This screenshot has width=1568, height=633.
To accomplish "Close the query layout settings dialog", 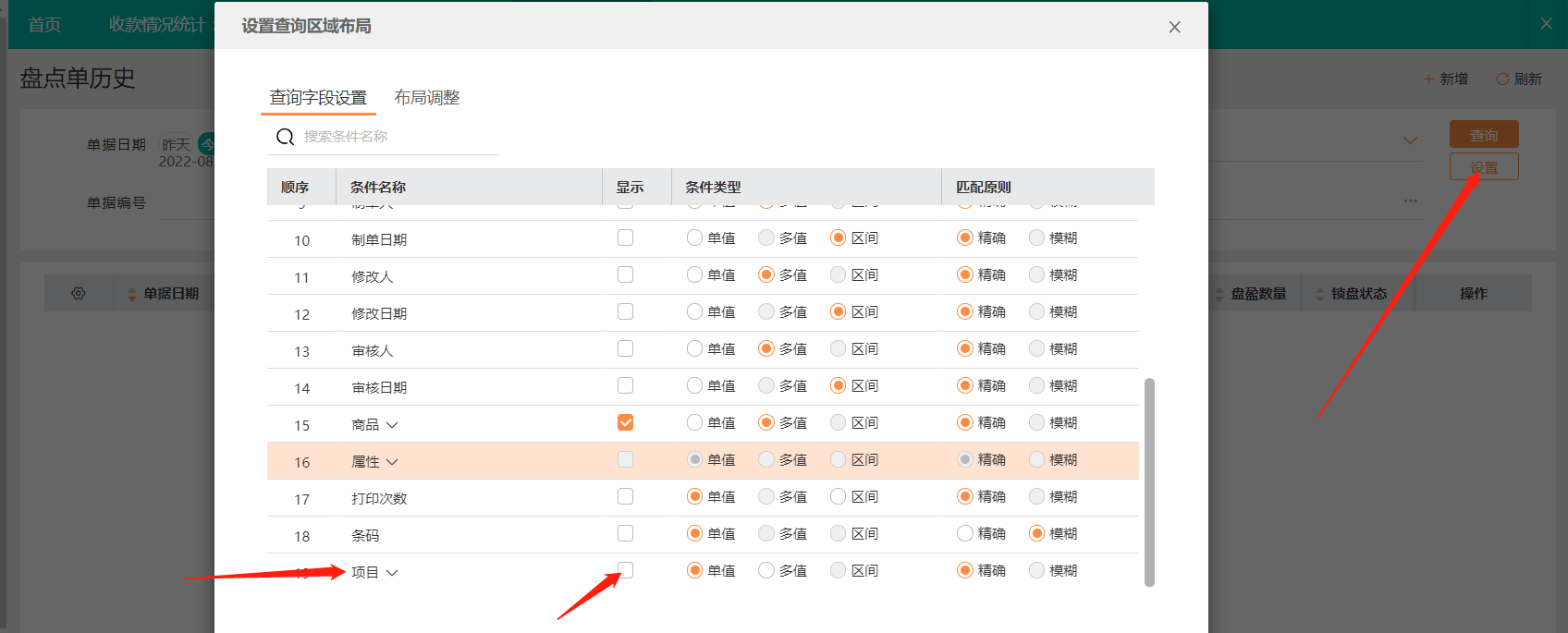I will tap(1174, 27).
